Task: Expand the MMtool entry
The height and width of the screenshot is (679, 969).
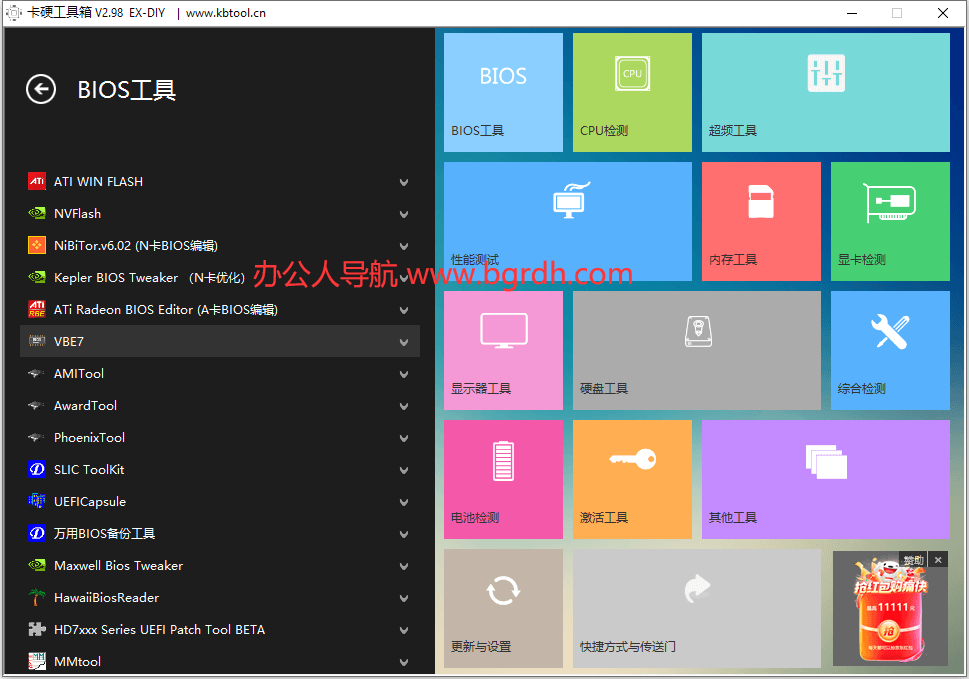Action: pyautogui.click(x=403, y=661)
